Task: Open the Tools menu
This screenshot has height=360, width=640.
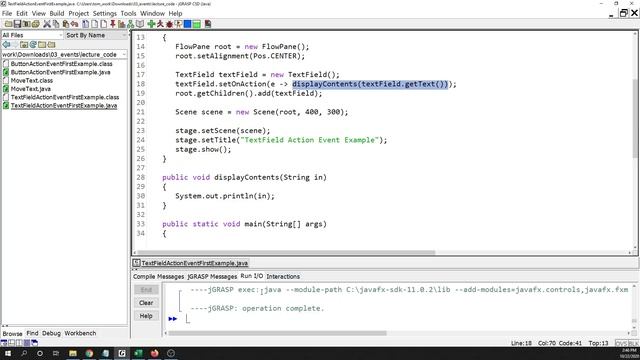Action: 128,13
